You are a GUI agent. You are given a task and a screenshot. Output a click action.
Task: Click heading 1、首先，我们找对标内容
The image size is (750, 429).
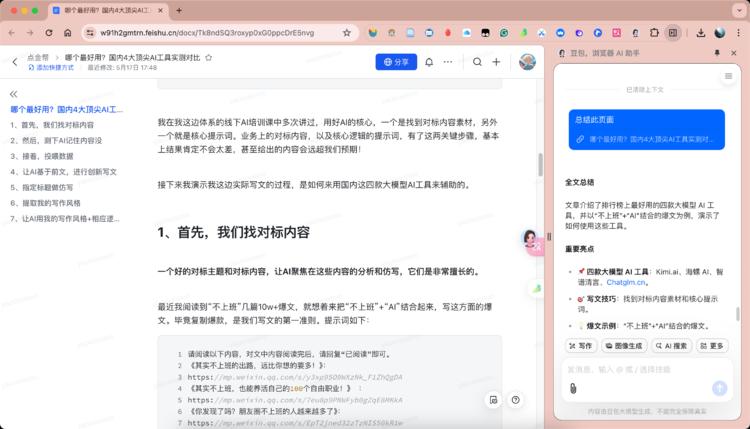pyautogui.click(x=233, y=232)
